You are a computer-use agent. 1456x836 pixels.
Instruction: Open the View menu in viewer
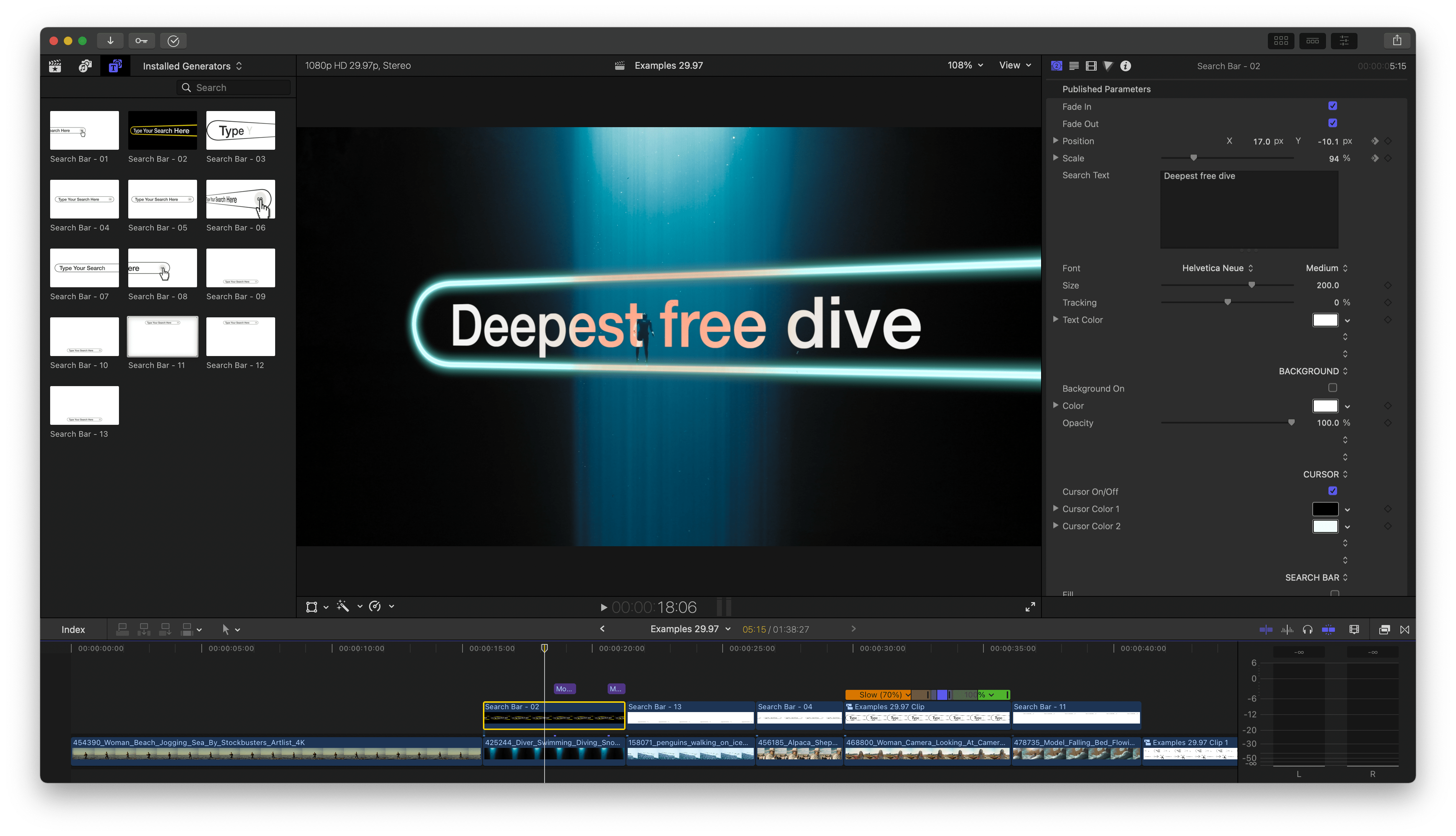[x=1013, y=65]
